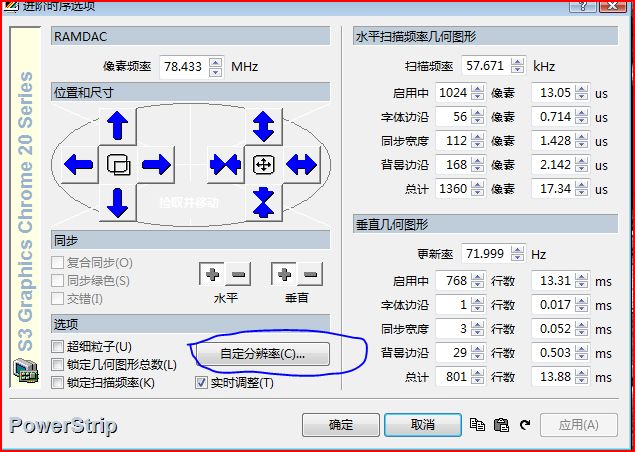This screenshot has width=635, height=452.
Task: Click the horizontal total time field 17.34
Action: pos(555,188)
